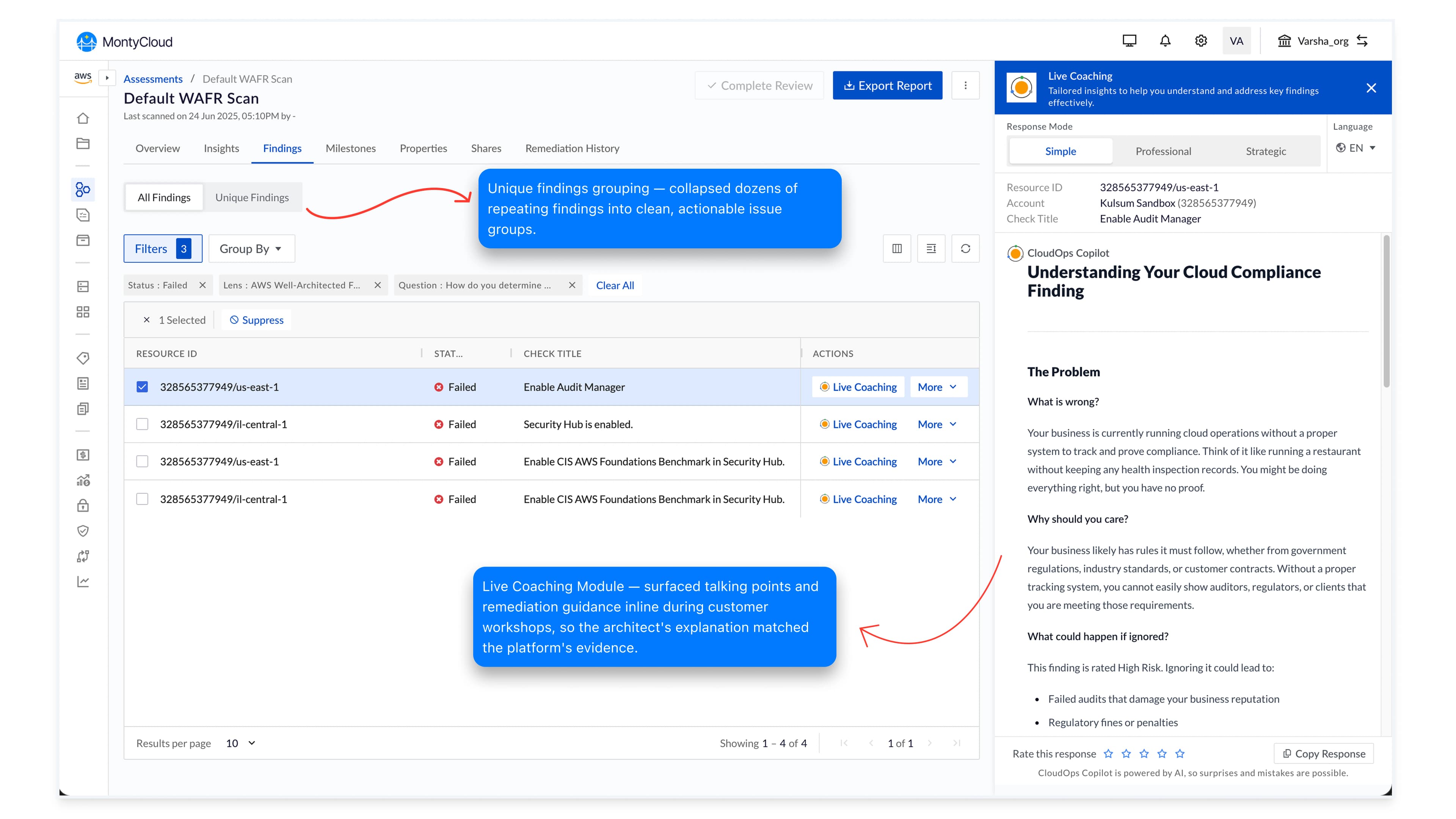
Task: Expand More for us-east-1 CIS Benchmark row
Action: pos(938,462)
